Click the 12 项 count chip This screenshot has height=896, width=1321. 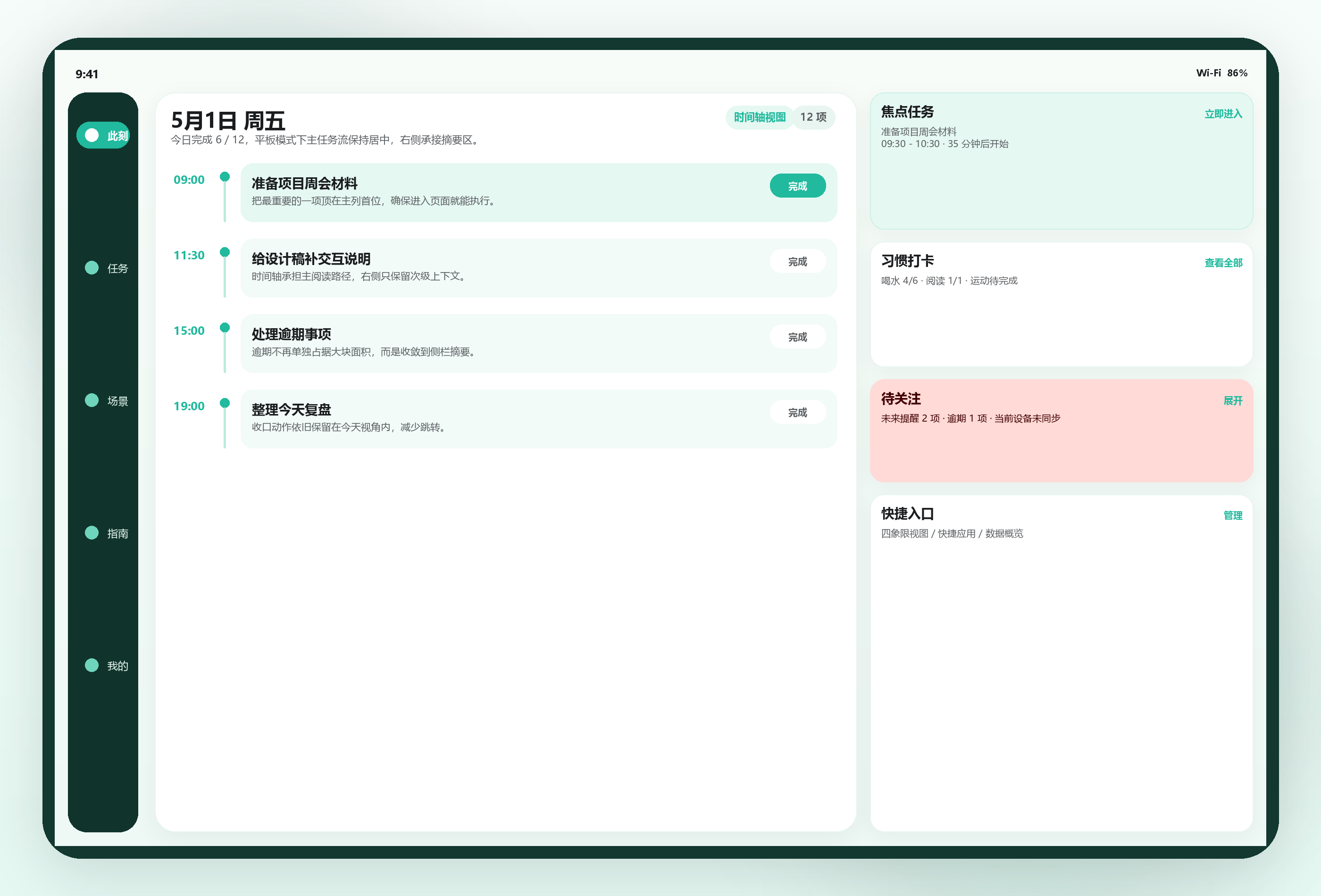point(813,117)
